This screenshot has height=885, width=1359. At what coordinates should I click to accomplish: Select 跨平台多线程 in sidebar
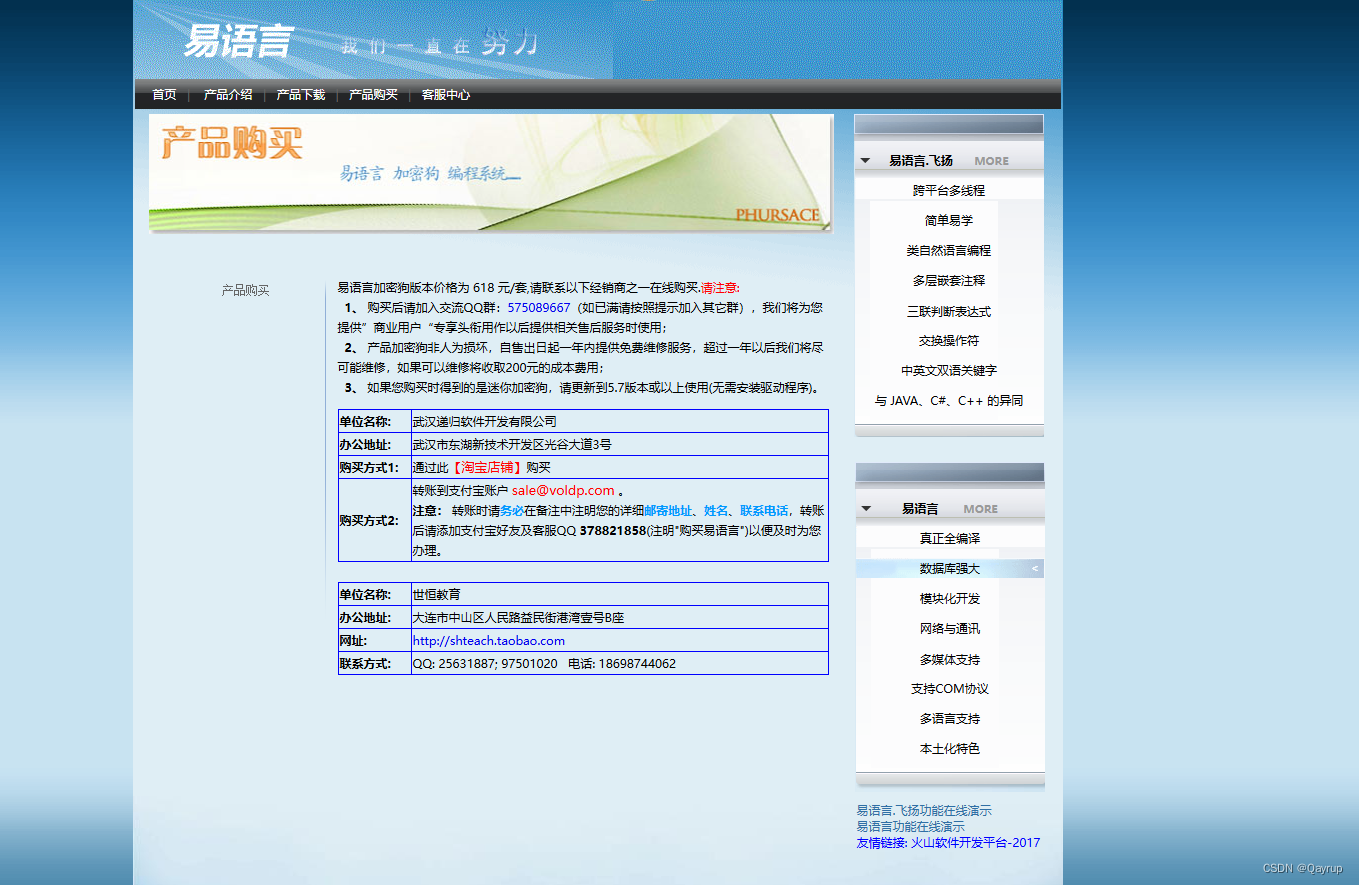[x=949, y=190]
